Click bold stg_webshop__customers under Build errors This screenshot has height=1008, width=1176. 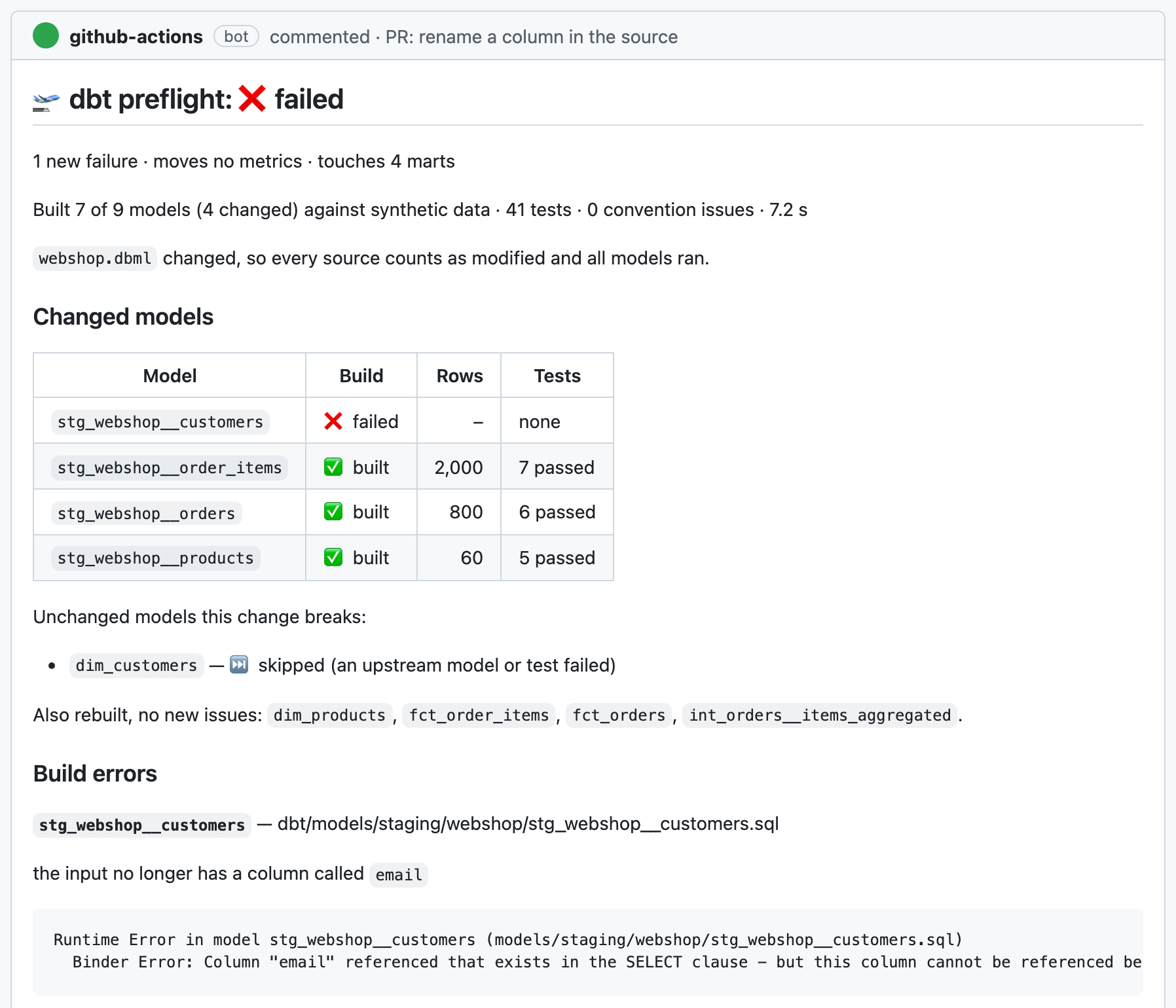point(142,825)
